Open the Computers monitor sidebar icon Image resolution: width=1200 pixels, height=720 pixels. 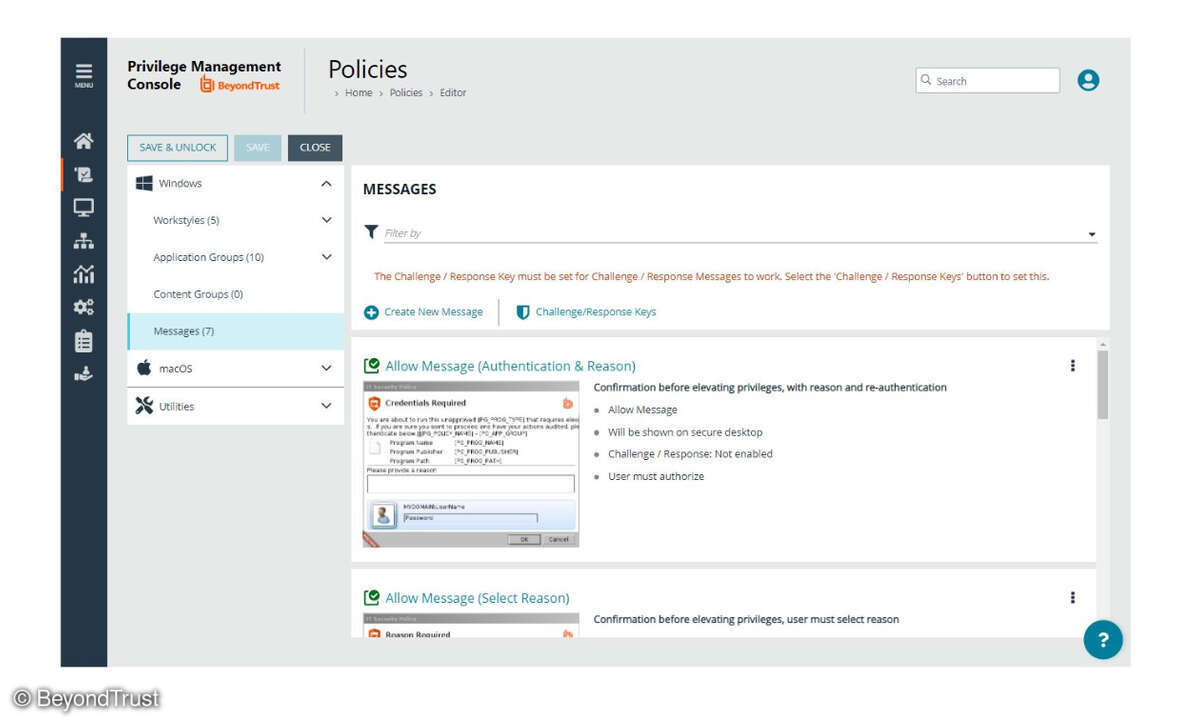(84, 208)
